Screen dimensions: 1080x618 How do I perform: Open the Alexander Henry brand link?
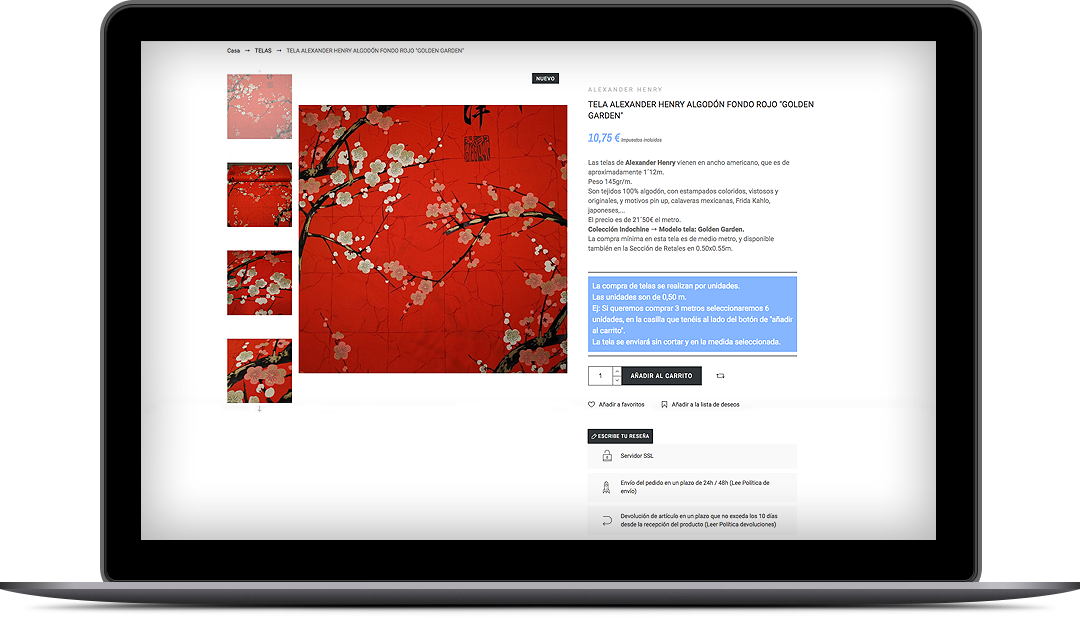click(625, 90)
